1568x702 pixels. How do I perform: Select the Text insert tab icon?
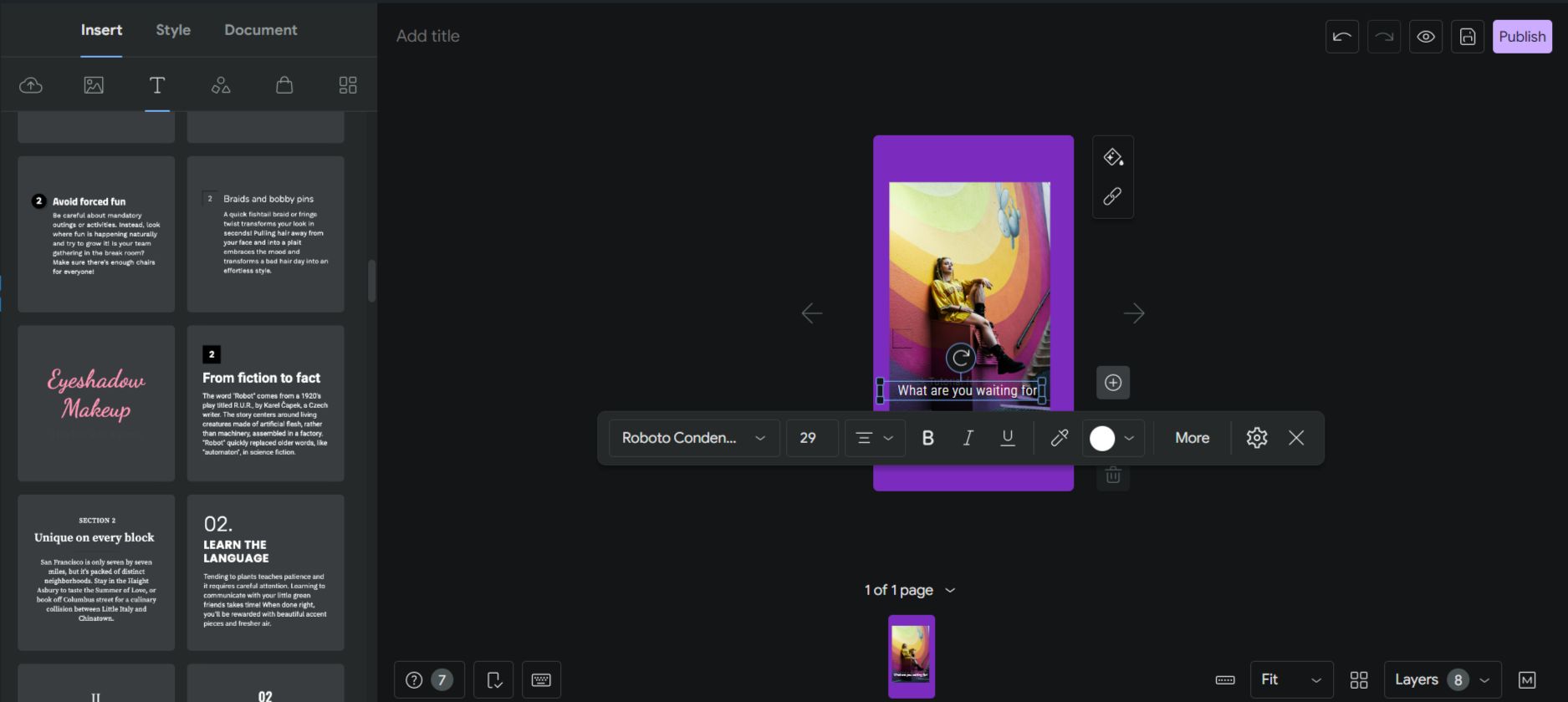point(157,85)
